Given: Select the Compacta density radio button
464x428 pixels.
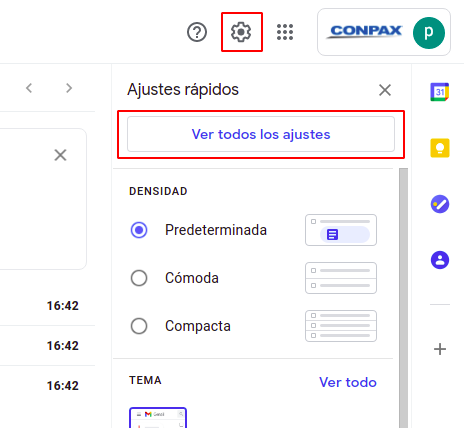Looking at the screenshot, I should click(x=139, y=326).
